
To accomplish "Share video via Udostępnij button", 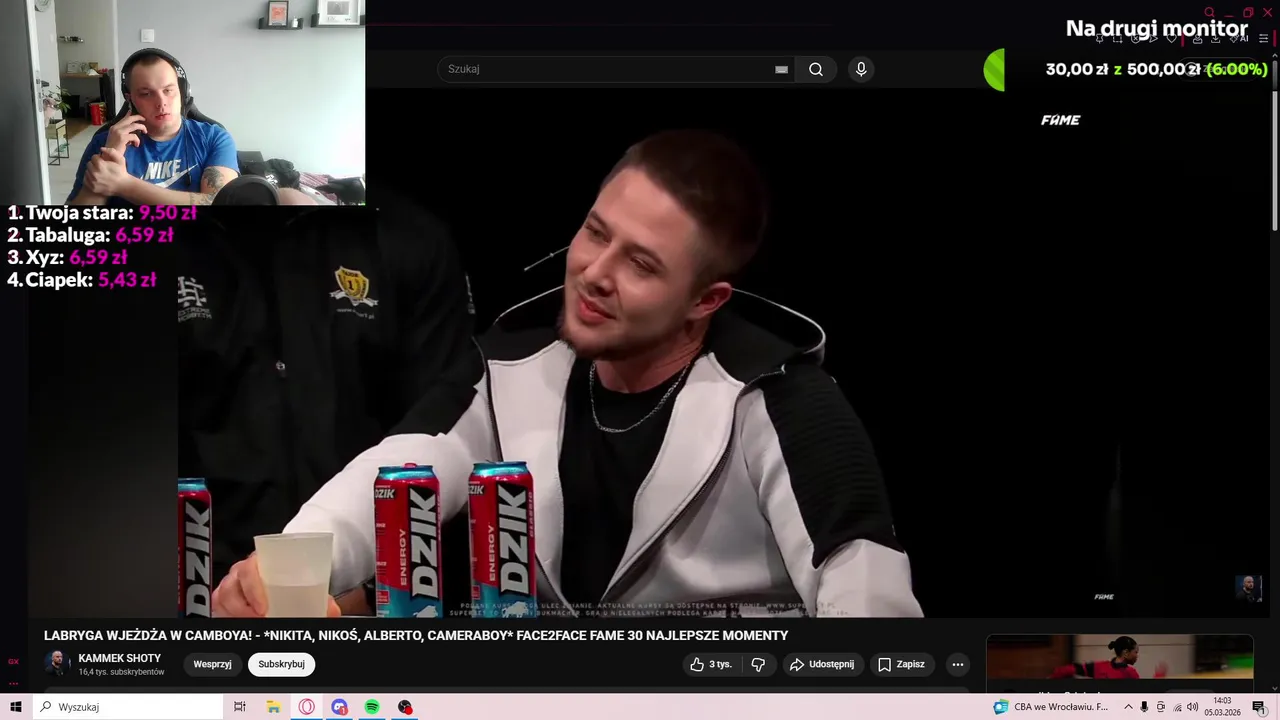I will 822,664.
